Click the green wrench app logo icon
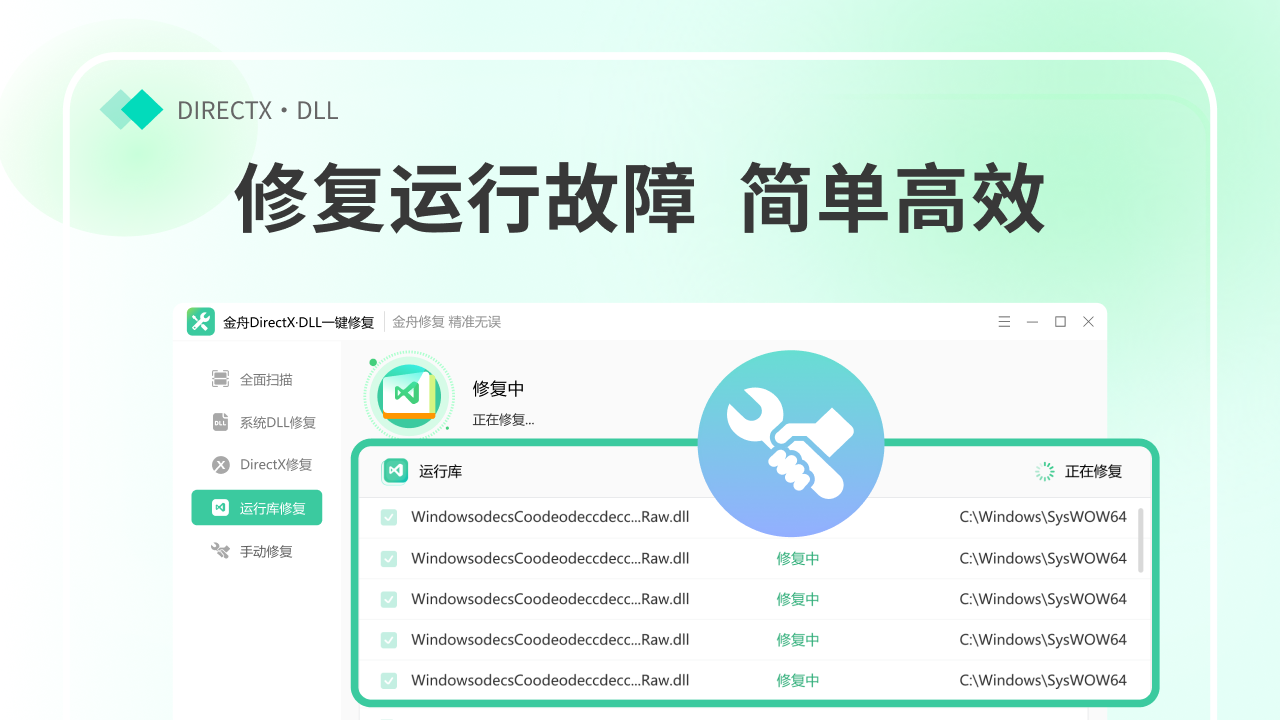 click(x=201, y=322)
